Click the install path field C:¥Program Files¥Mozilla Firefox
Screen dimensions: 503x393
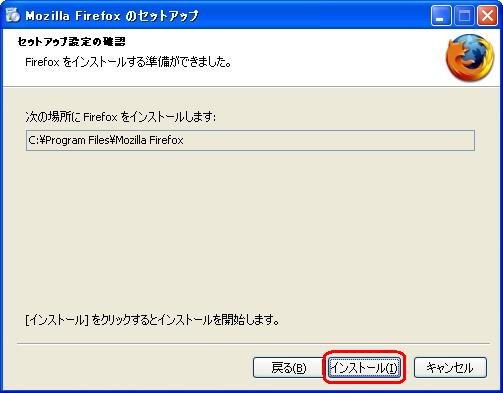tap(250, 140)
